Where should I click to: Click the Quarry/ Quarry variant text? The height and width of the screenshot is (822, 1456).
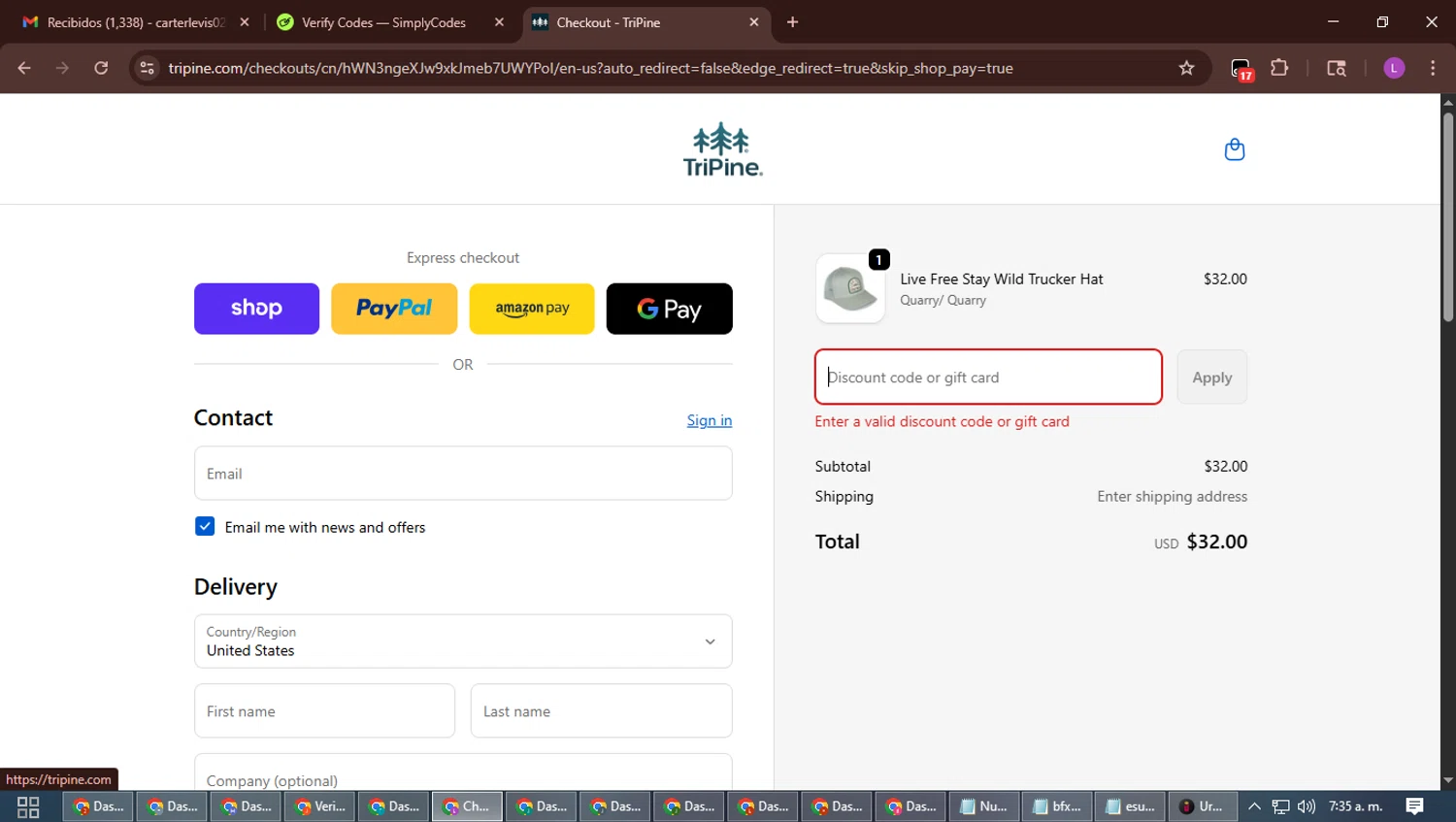coord(943,300)
